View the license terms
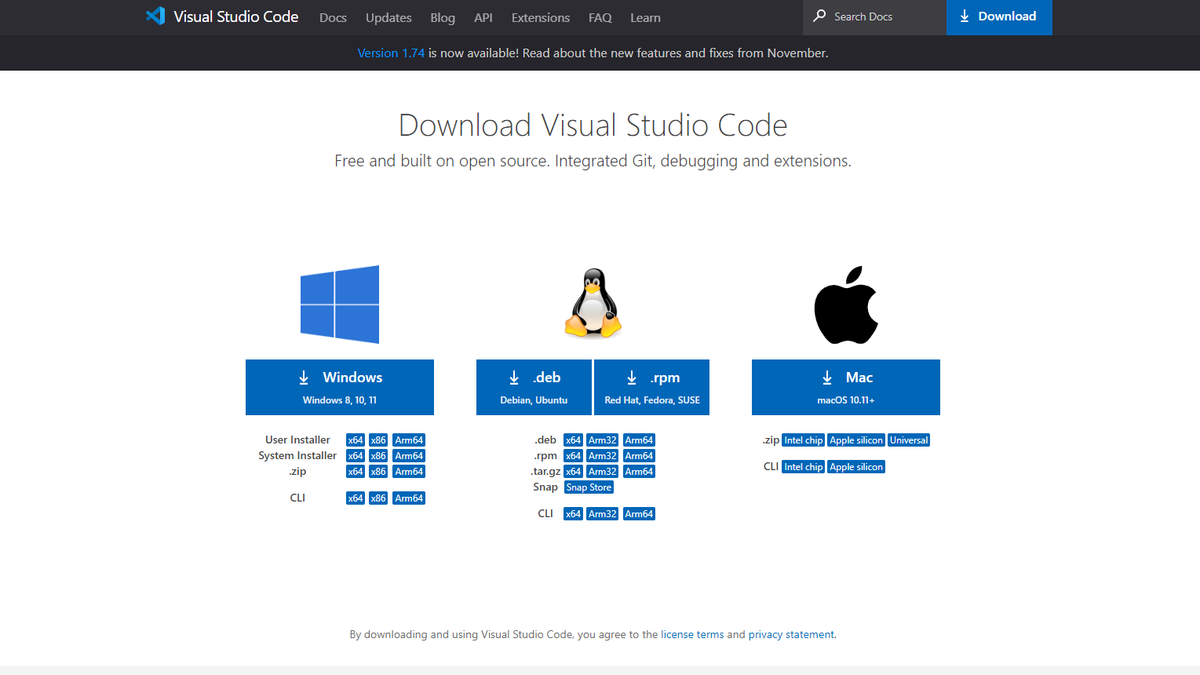This screenshot has width=1200, height=675. pos(692,634)
